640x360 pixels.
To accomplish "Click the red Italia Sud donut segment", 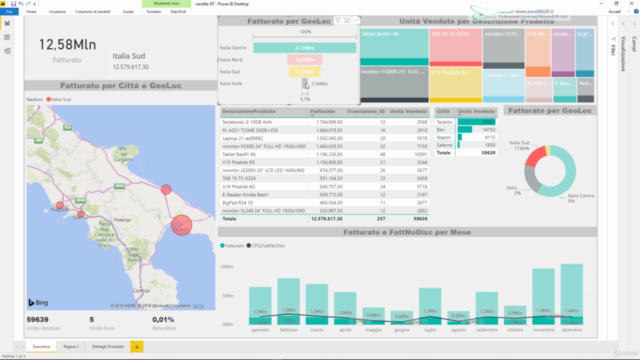I will [x=535, y=157].
